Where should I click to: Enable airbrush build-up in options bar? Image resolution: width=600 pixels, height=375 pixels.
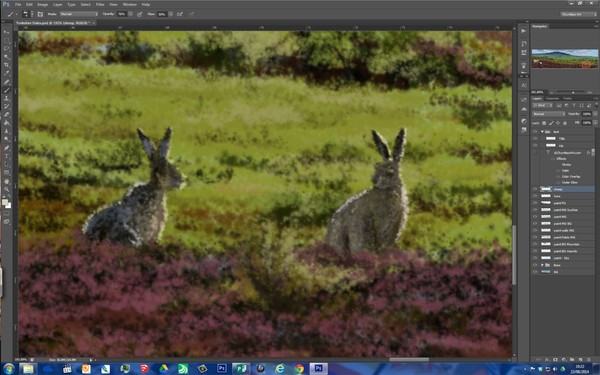click(180, 14)
